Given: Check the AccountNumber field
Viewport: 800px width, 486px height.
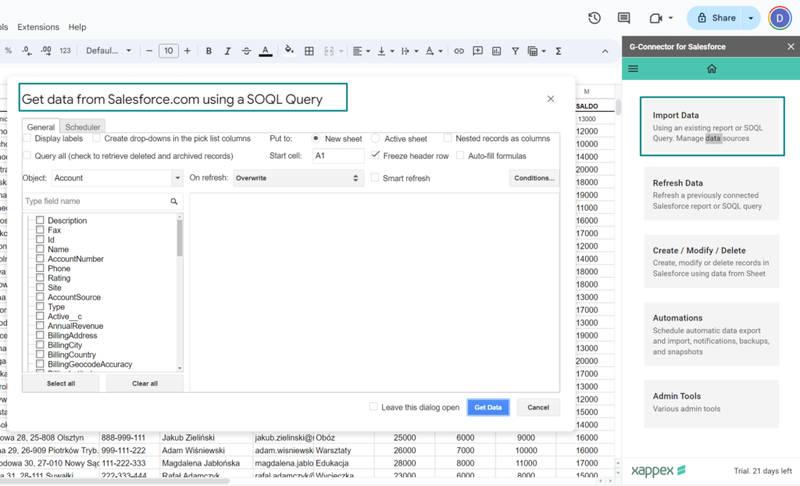Looking at the screenshot, I should [40, 259].
